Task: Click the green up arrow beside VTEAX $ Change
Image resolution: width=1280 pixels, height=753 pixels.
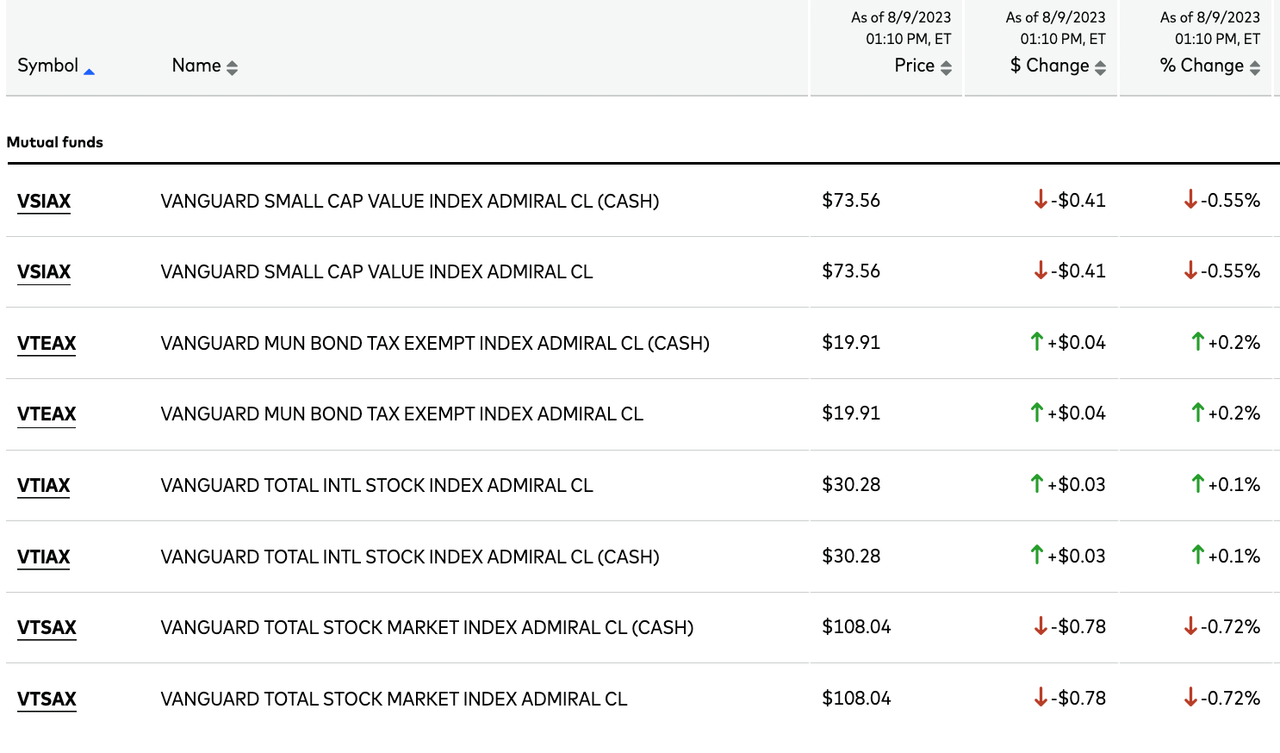Action: pos(1035,413)
